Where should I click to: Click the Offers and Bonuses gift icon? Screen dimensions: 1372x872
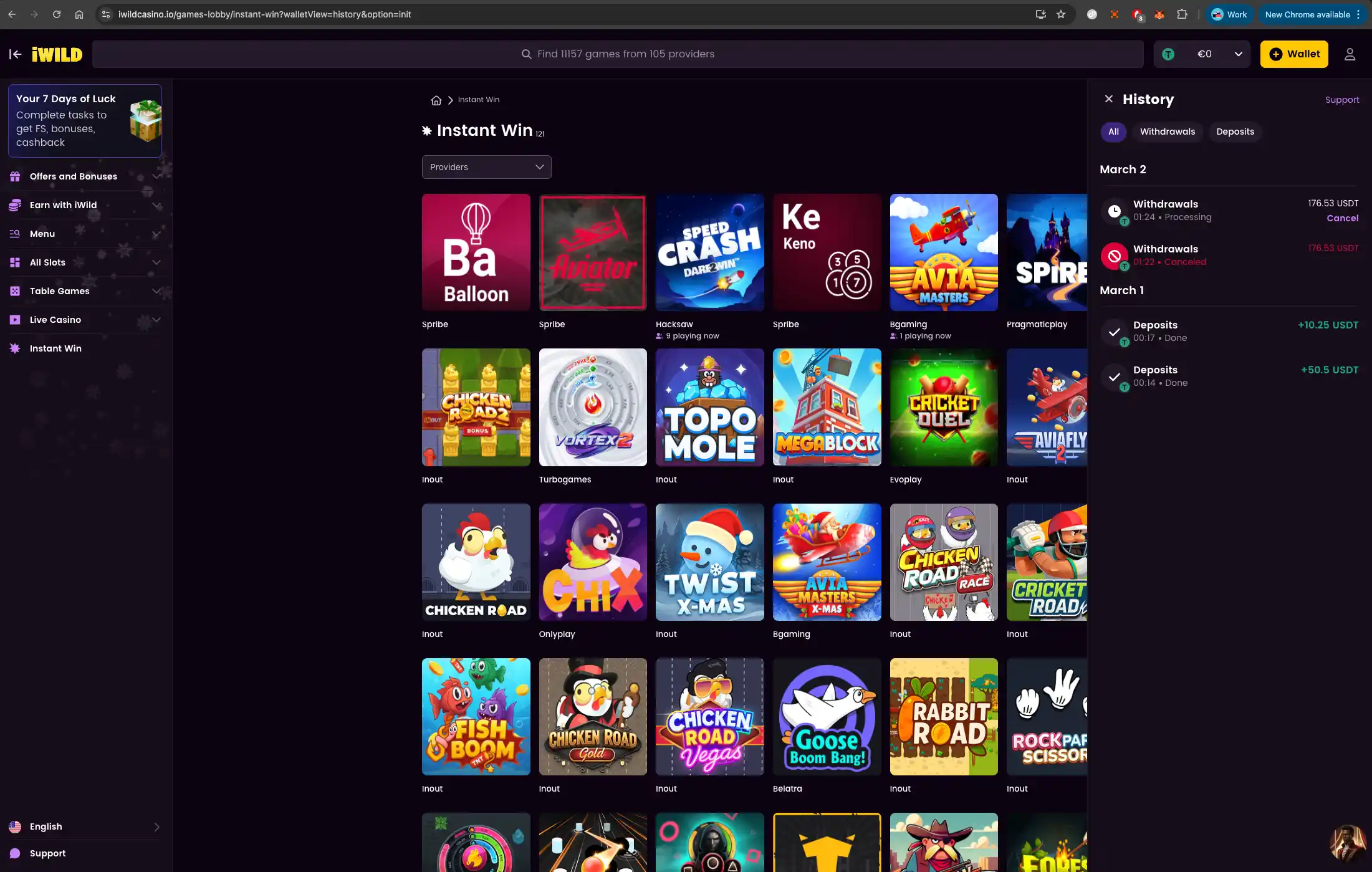(15, 176)
